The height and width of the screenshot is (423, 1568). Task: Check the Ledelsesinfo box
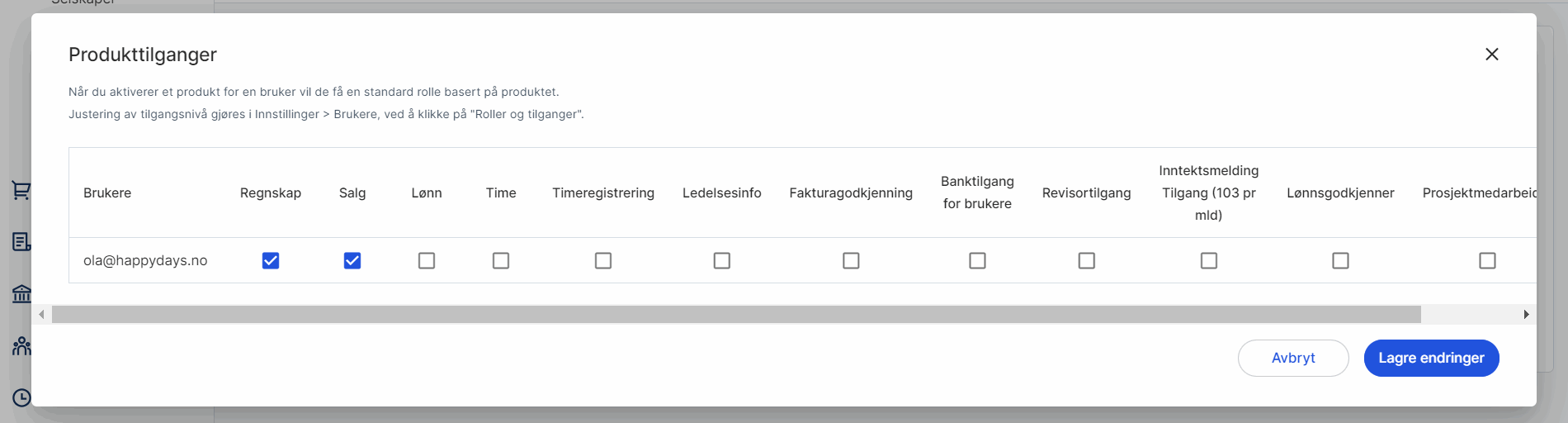pyautogui.click(x=722, y=260)
